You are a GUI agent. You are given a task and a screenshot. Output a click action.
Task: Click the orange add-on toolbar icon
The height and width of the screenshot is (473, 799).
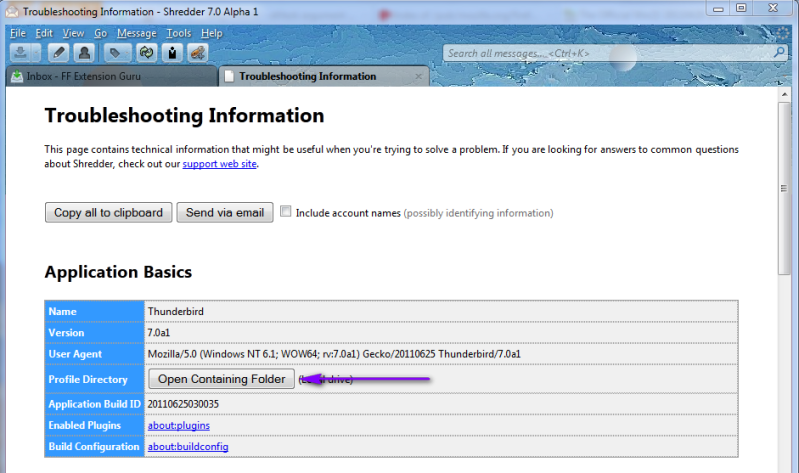click(198, 52)
